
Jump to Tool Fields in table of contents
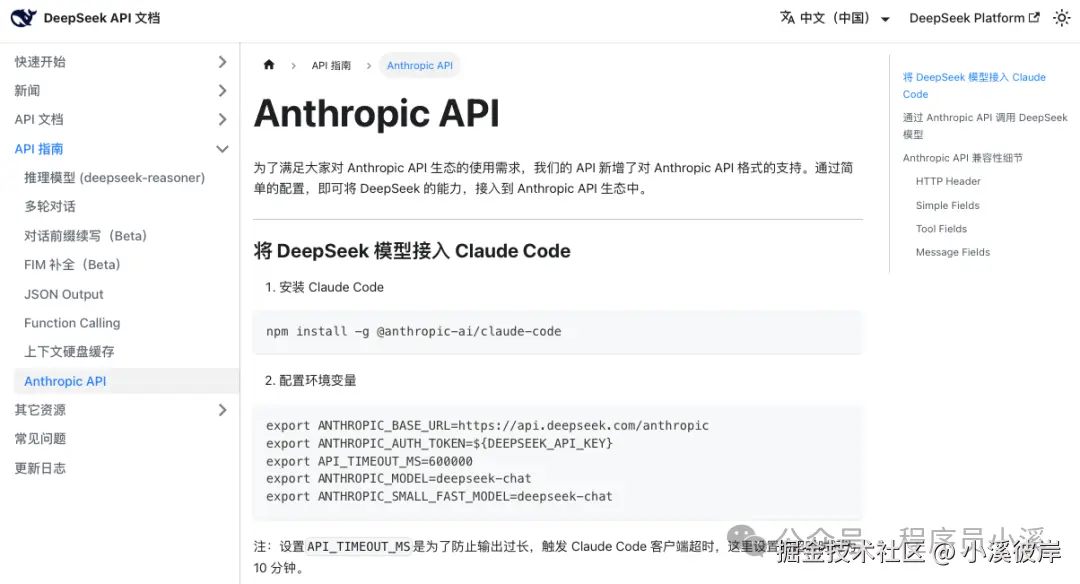941,229
